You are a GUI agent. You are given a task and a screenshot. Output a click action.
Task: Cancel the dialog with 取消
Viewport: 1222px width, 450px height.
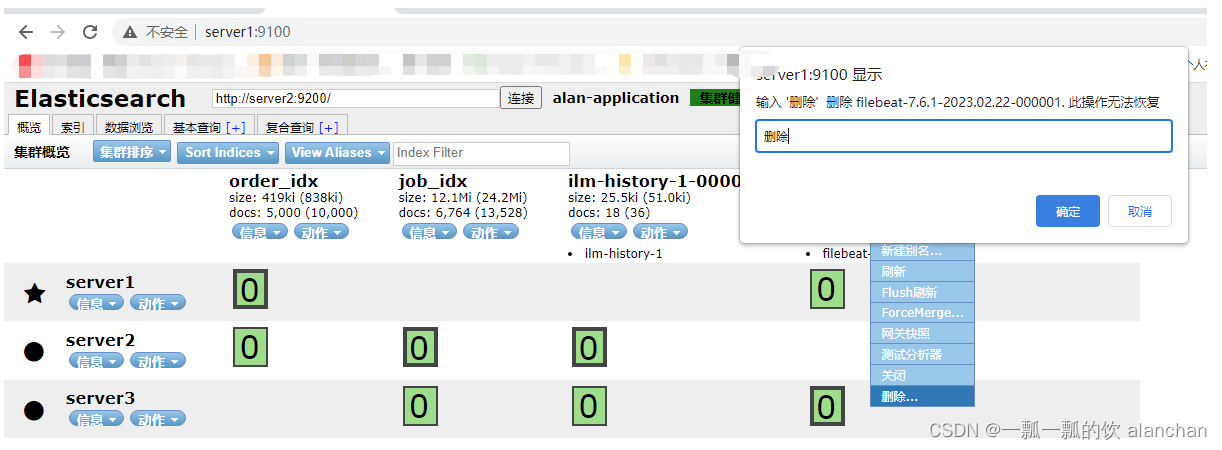pos(1139,211)
